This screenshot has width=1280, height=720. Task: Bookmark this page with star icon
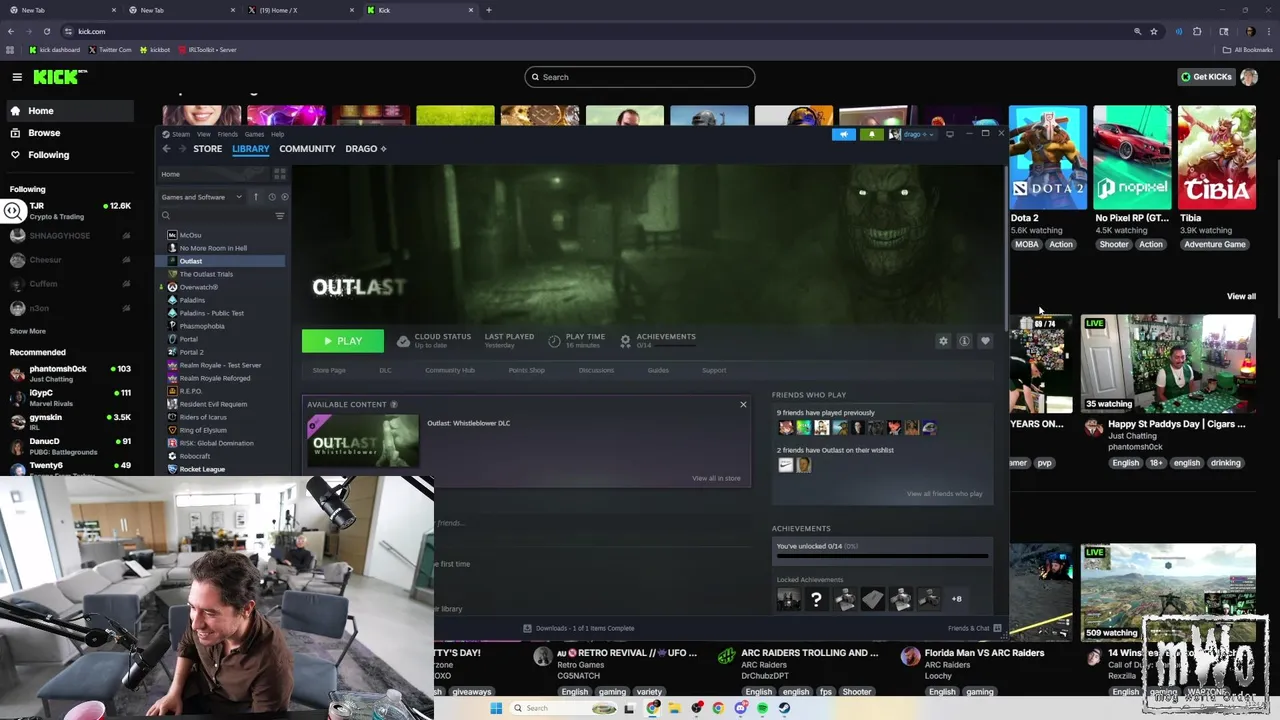(1154, 31)
